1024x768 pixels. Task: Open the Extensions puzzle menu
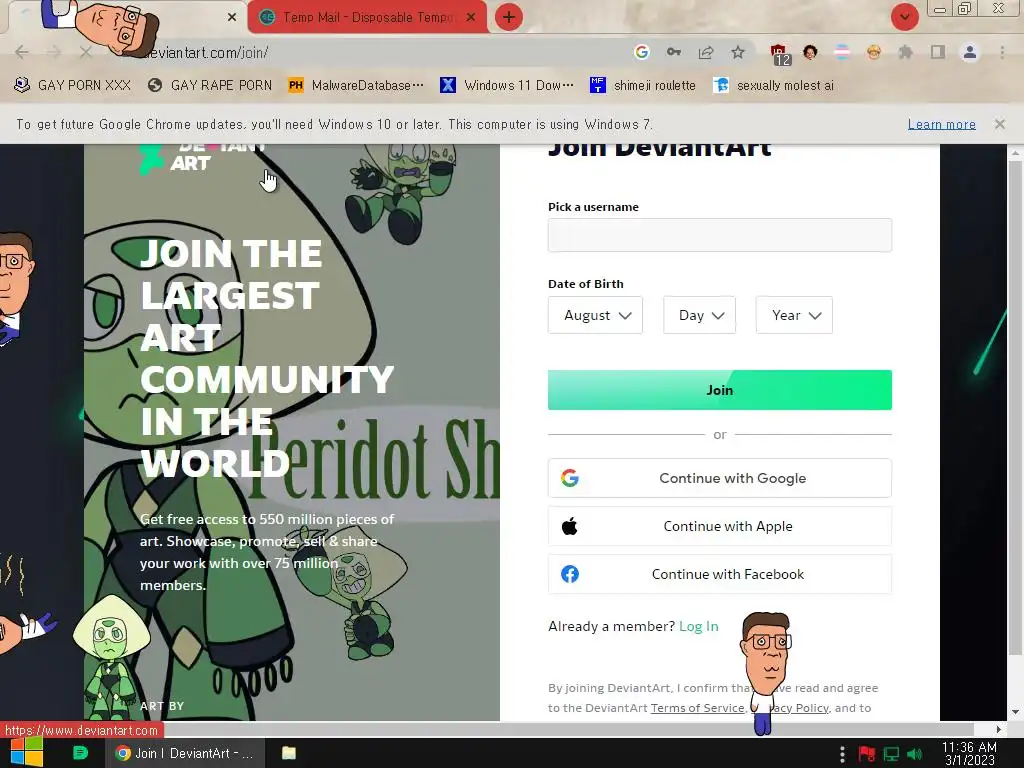coord(905,52)
